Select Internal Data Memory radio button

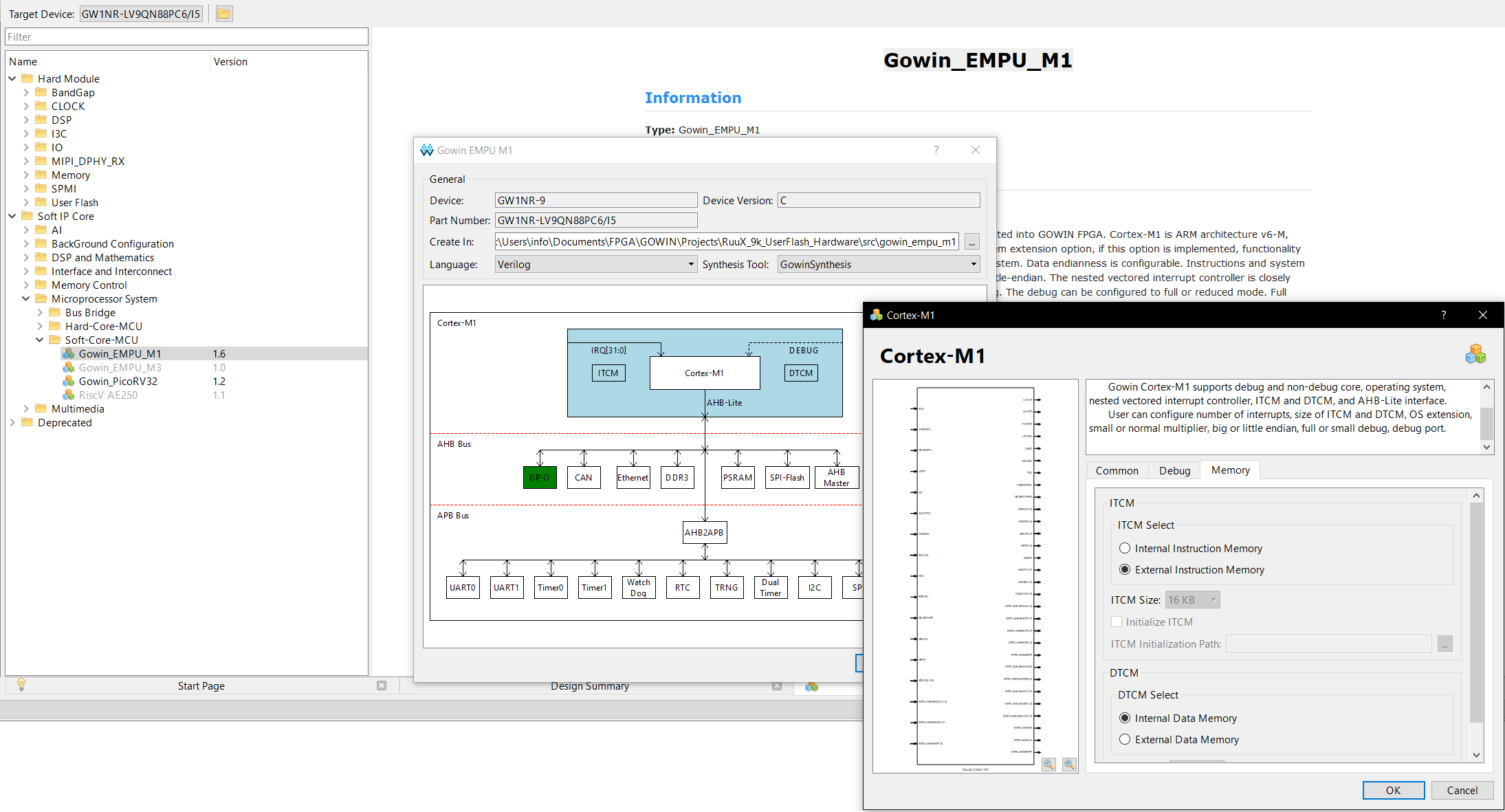(1125, 718)
